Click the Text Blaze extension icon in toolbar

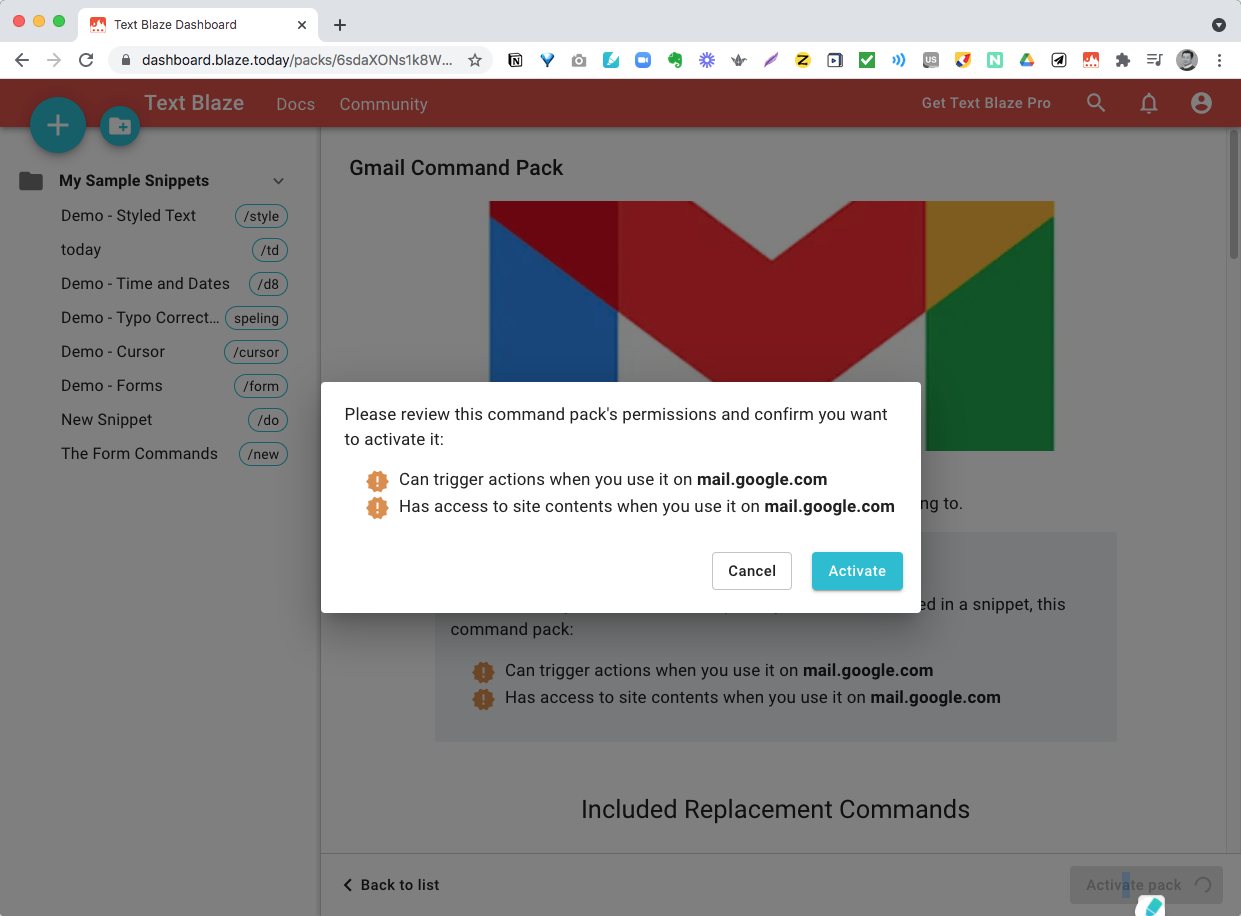1091,60
